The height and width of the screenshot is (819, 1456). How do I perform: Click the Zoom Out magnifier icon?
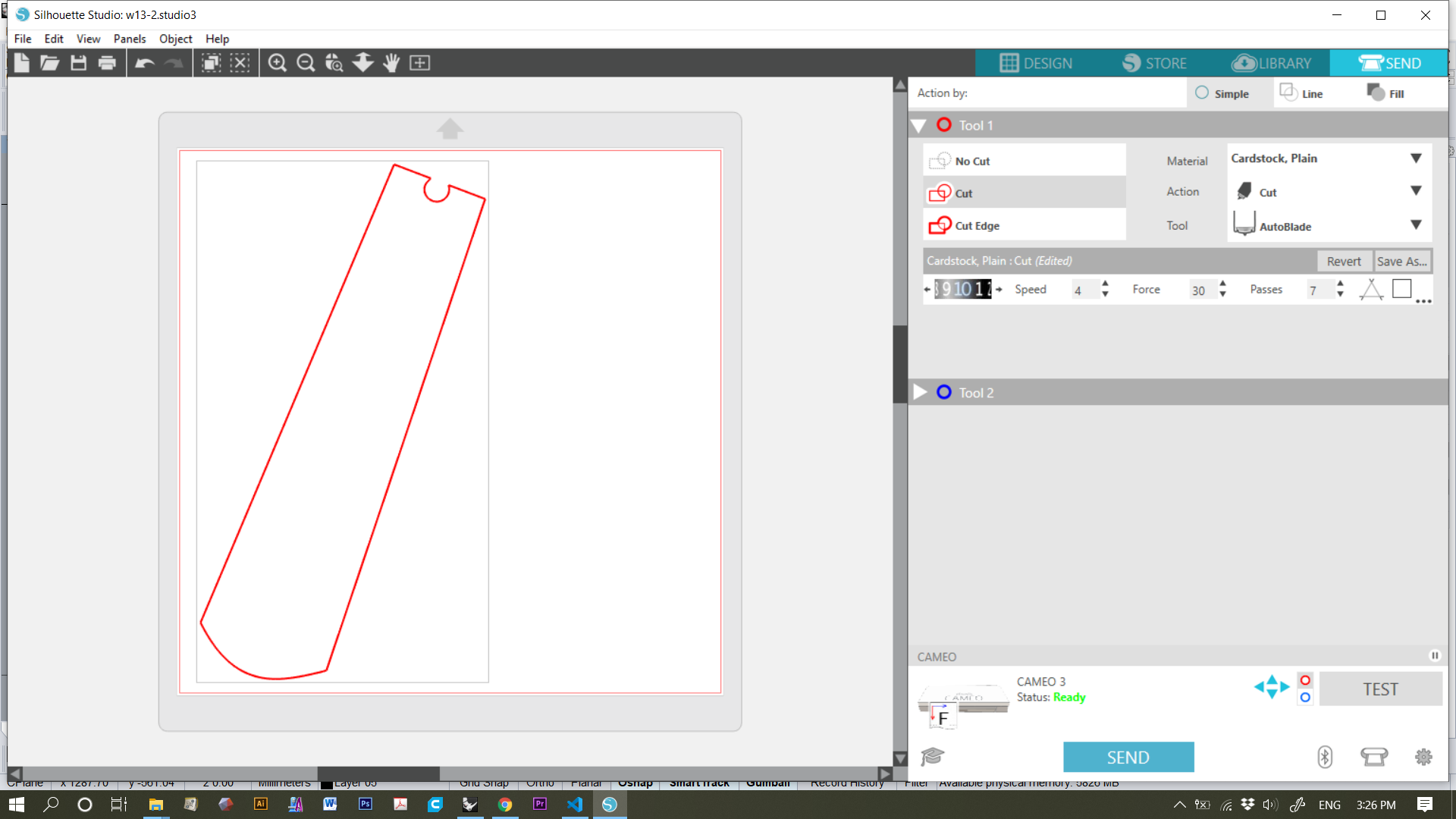click(x=306, y=63)
